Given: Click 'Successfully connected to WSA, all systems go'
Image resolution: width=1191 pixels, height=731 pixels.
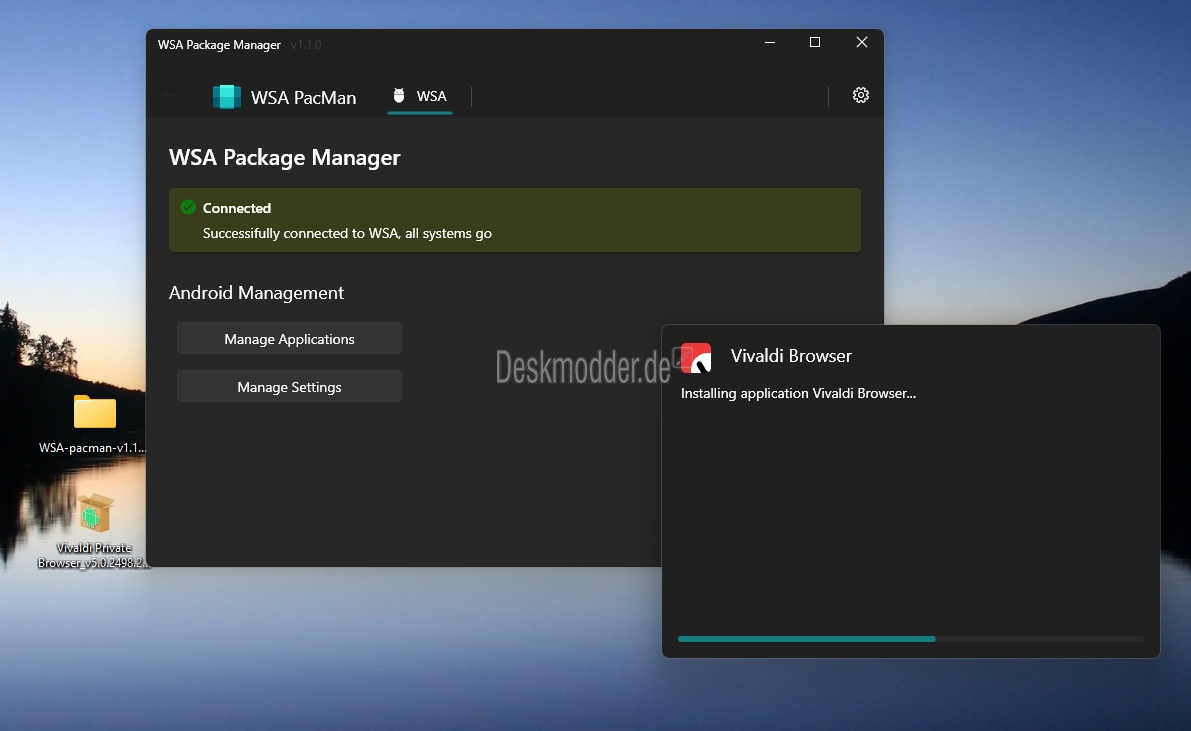Looking at the screenshot, I should [x=347, y=233].
